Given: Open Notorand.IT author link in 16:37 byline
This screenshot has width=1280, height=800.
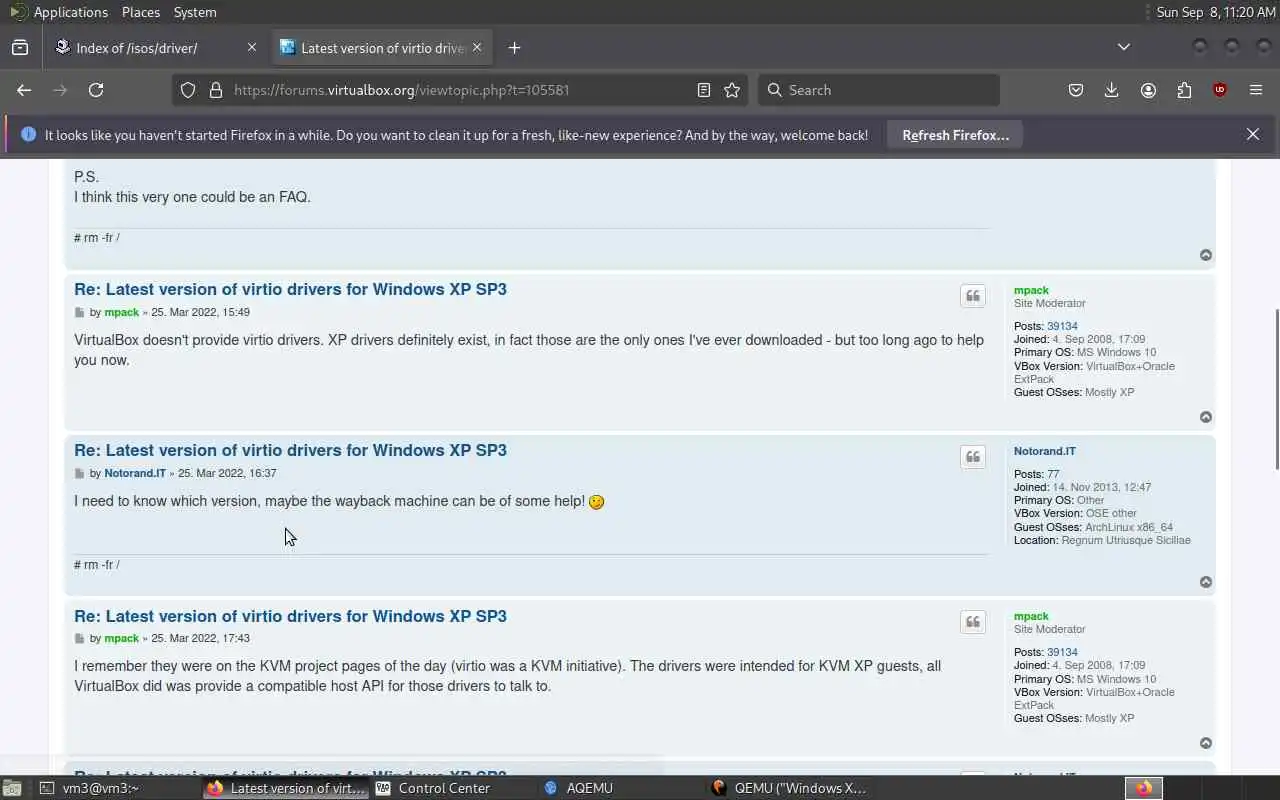Looking at the screenshot, I should point(135,474).
